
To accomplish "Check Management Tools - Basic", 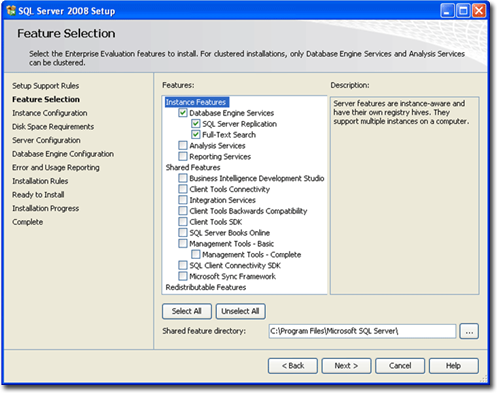I will tap(183, 244).
